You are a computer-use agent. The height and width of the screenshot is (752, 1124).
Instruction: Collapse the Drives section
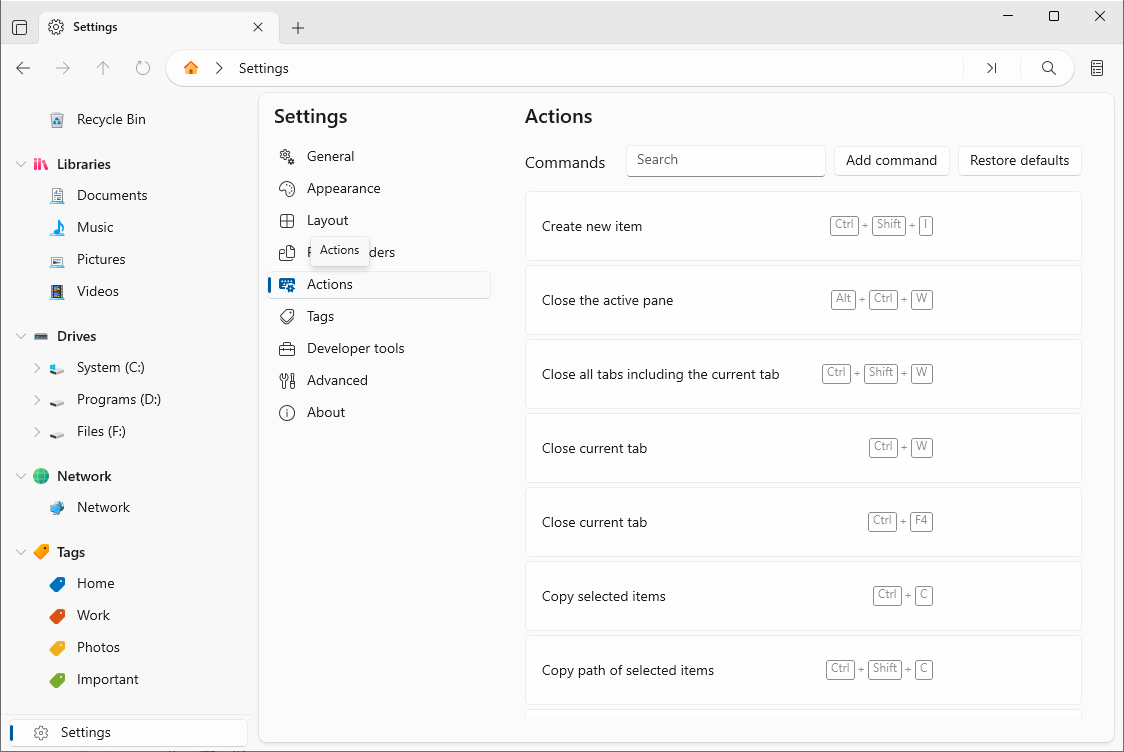21,336
